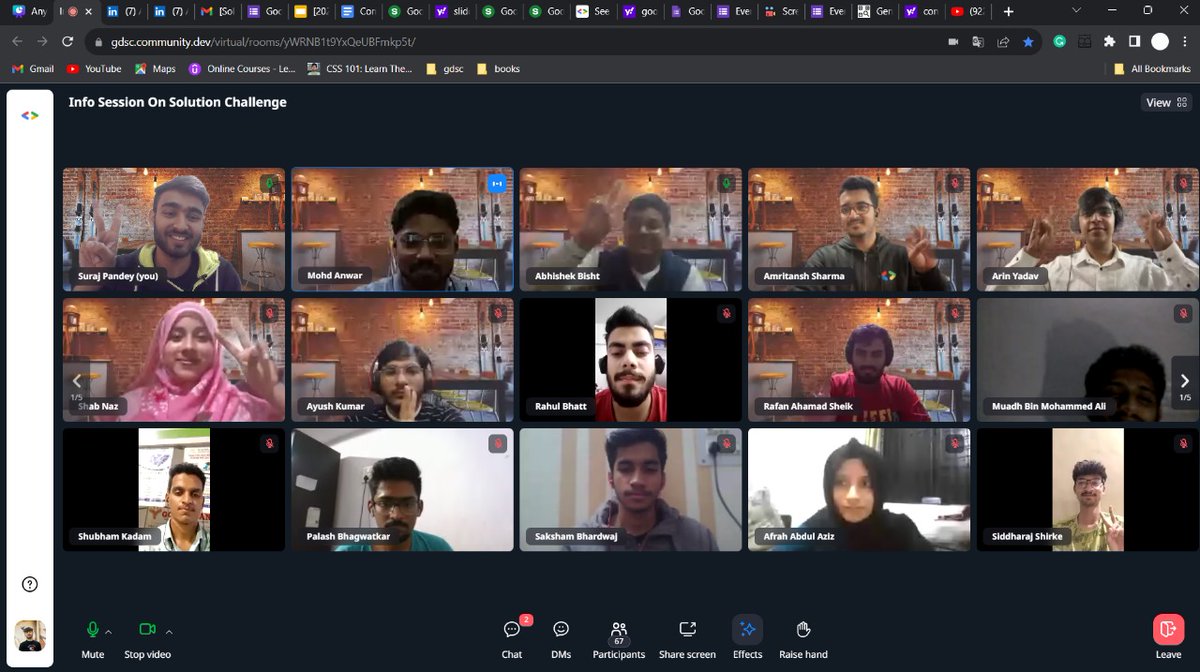Go to the previous page of participants
The image size is (1200, 672).
tap(77, 380)
